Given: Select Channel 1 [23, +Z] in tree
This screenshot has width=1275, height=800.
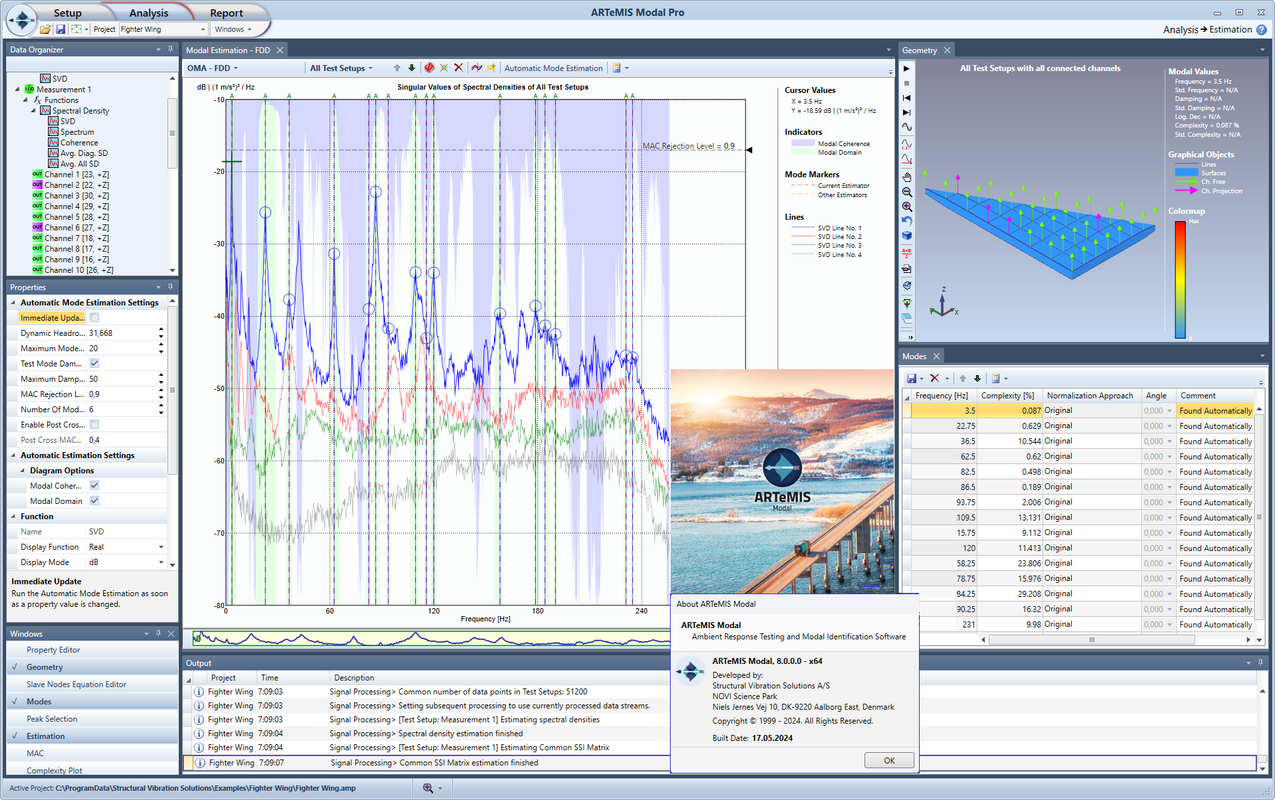Looking at the screenshot, I should click(78, 174).
